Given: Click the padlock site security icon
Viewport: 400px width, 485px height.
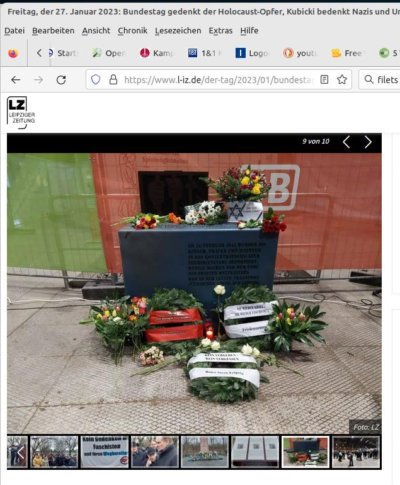Looking at the screenshot, I should (x=113, y=80).
